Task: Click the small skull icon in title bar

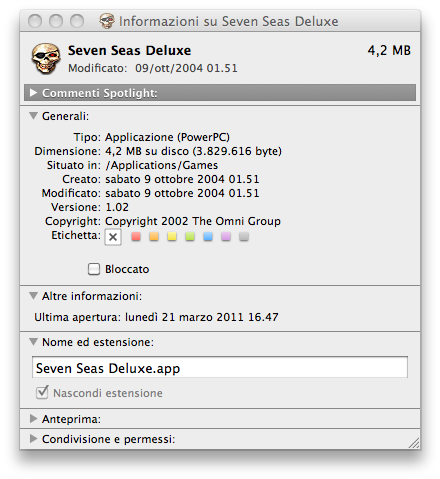Action: click(x=107, y=21)
